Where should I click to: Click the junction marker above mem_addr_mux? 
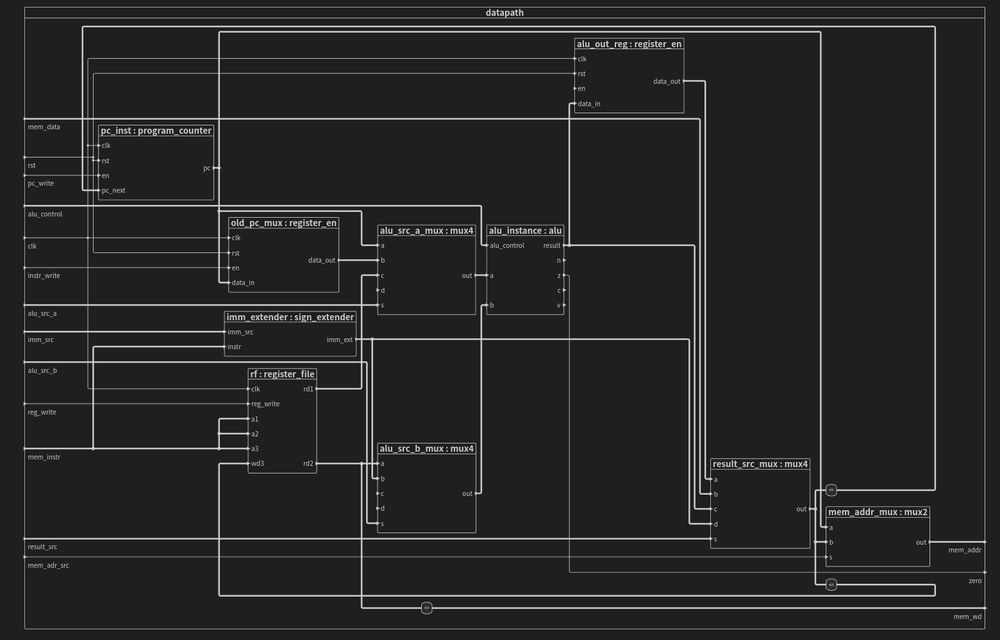coord(830,490)
